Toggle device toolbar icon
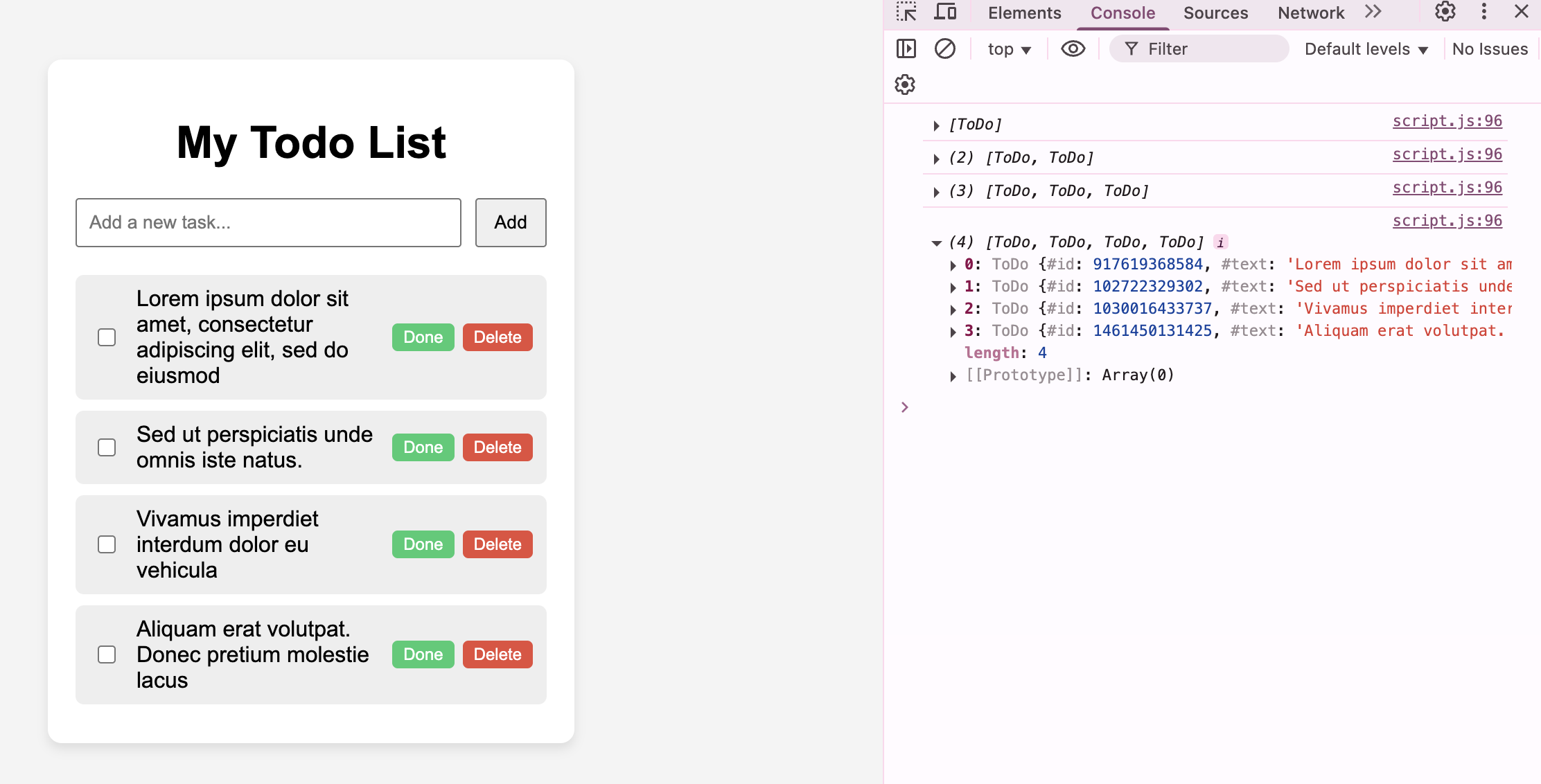1541x784 pixels. click(945, 12)
